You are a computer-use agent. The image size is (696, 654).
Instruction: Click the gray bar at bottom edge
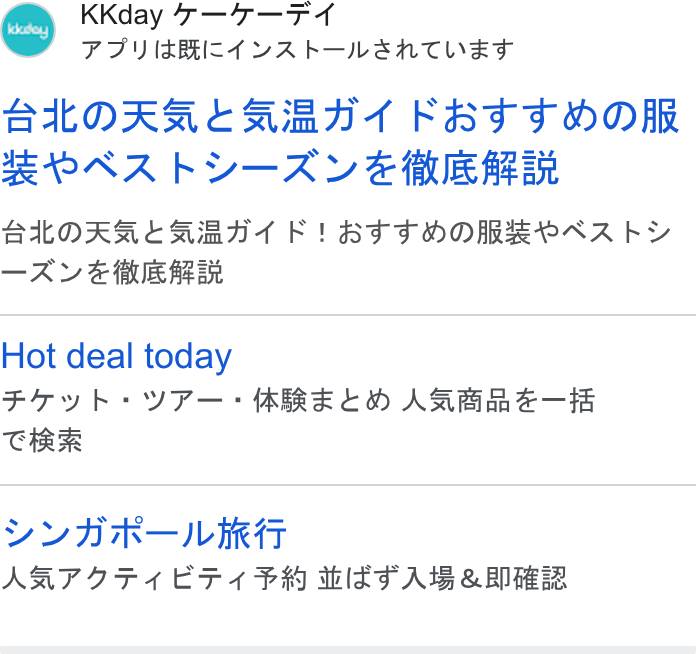point(348,650)
